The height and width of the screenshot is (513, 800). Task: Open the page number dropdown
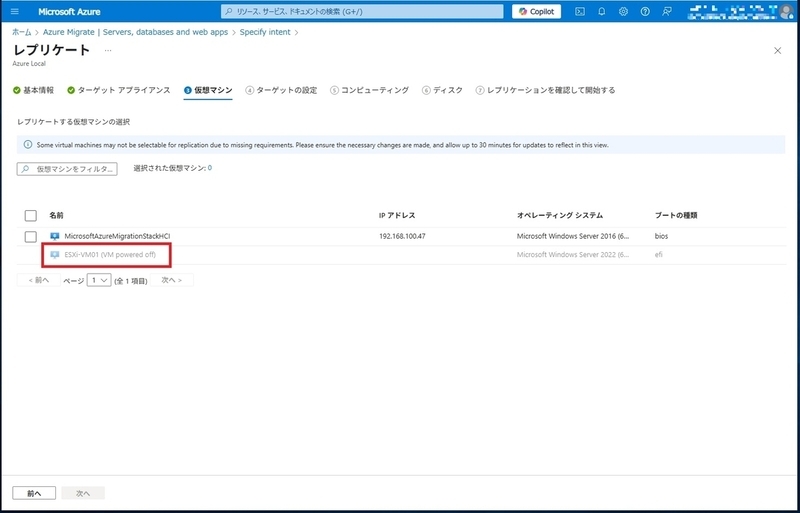[99, 280]
